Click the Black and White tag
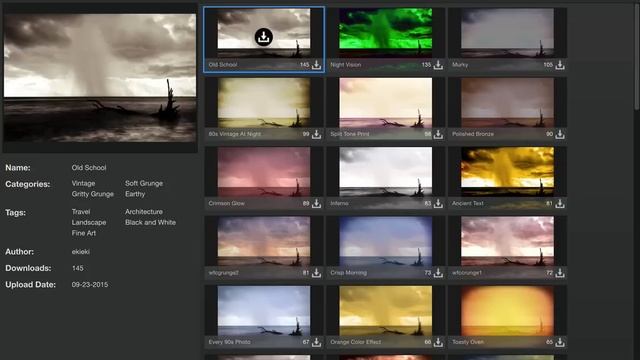 pyautogui.click(x=150, y=222)
